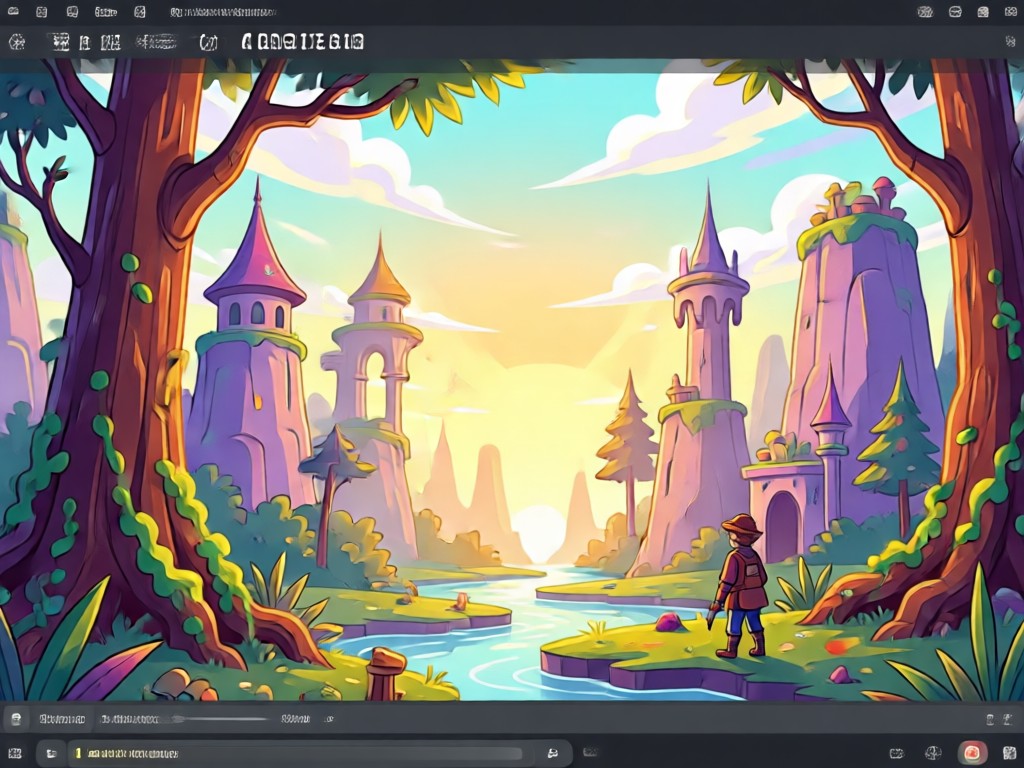1024x768 pixels.
Task: Click the explorer character wearing a hat
Action: click(739, 586)
